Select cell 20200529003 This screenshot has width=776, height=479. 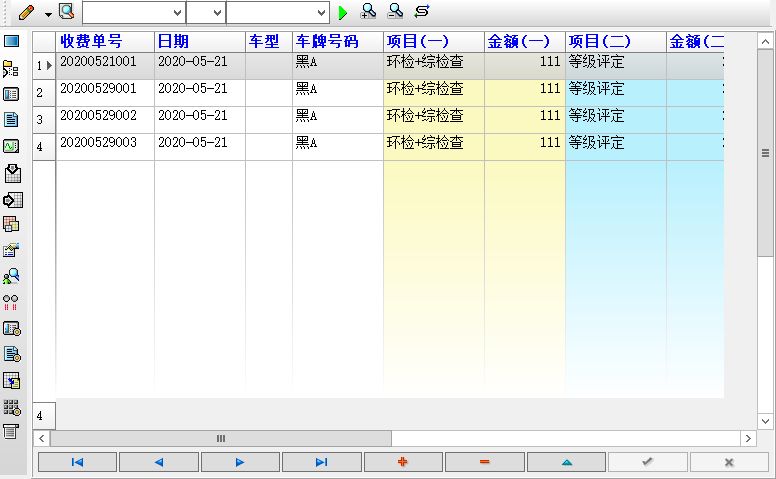pyautogui.click(x=105, y=146)
